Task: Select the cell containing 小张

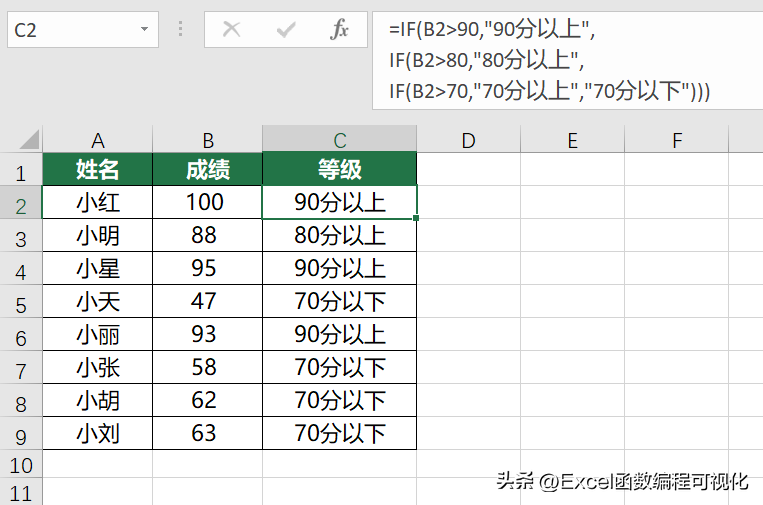Action: point(98,368)
